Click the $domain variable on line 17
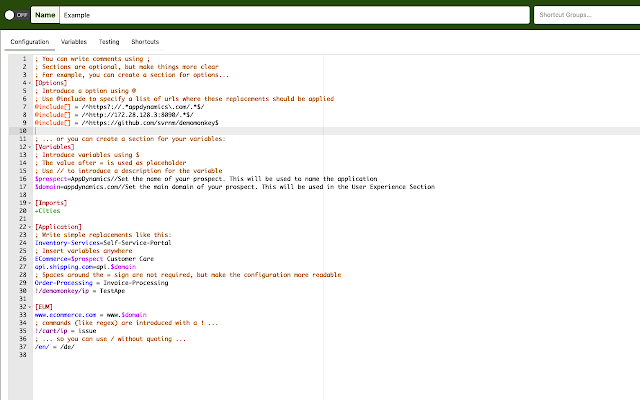Image resolution: width=640 pixels, height=400 pixels. 47,187
